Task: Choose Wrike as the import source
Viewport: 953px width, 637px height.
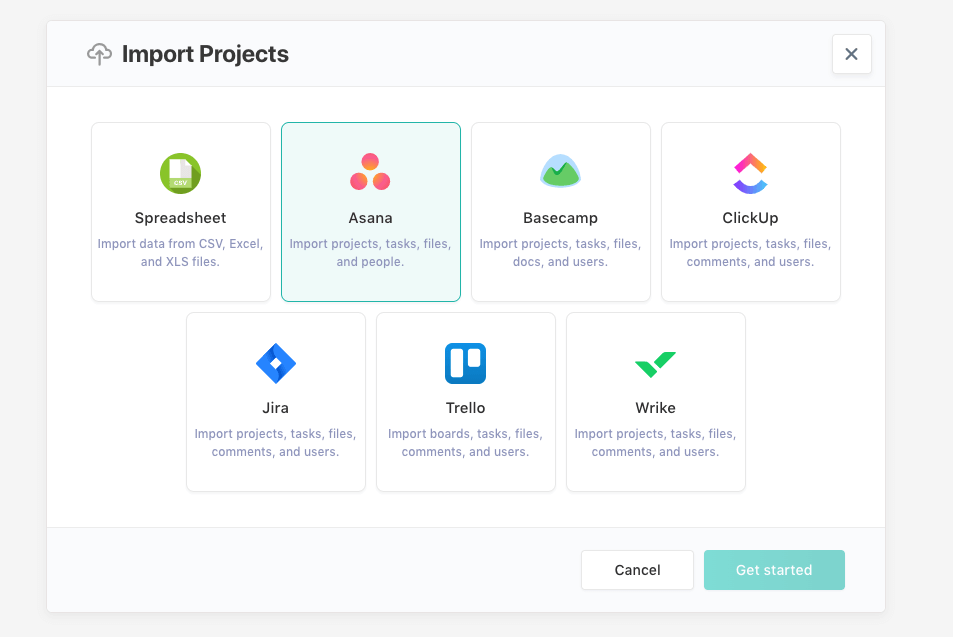Action: pos(655,401)
